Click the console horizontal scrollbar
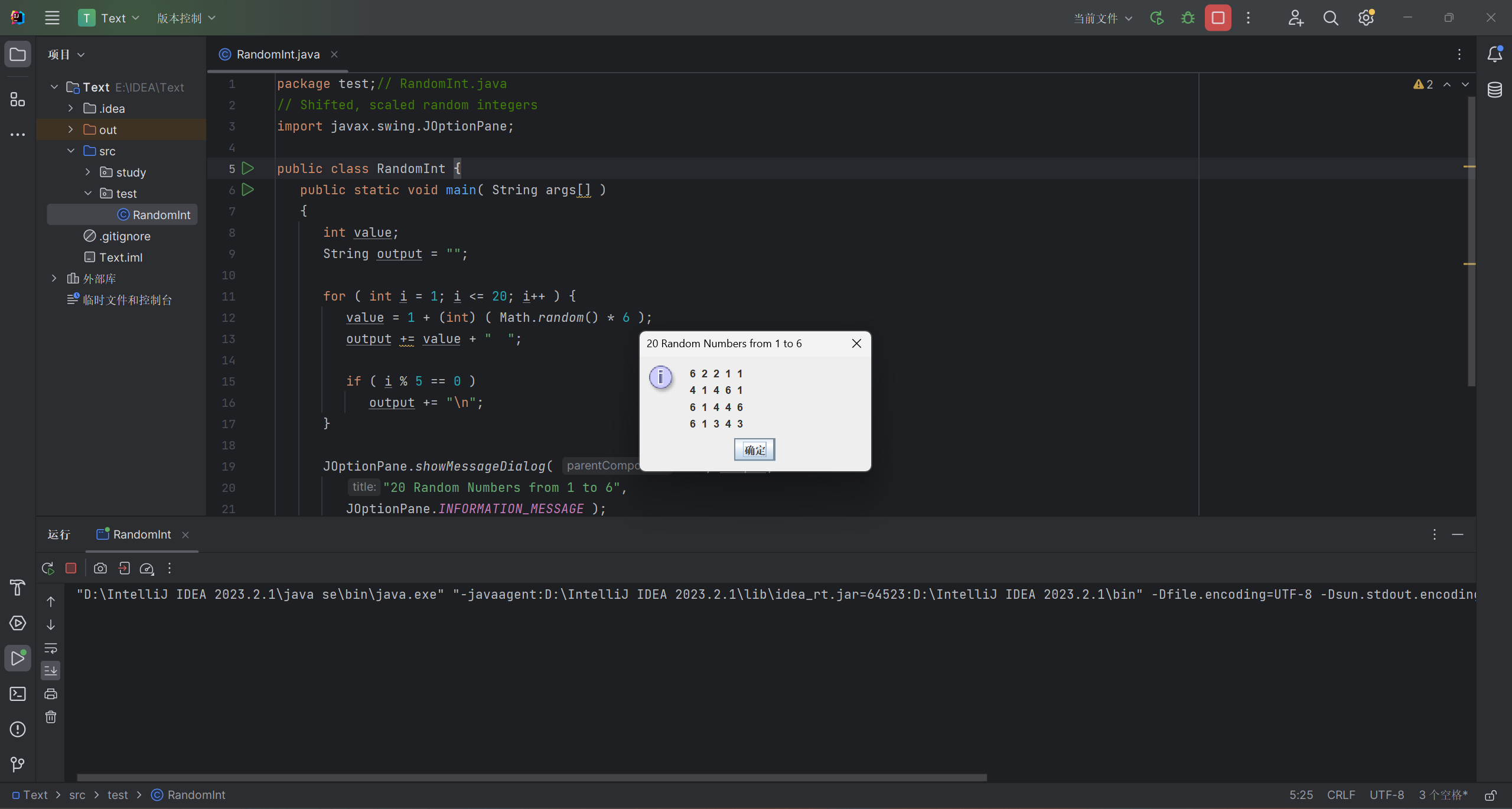 (x=532, y=778)
